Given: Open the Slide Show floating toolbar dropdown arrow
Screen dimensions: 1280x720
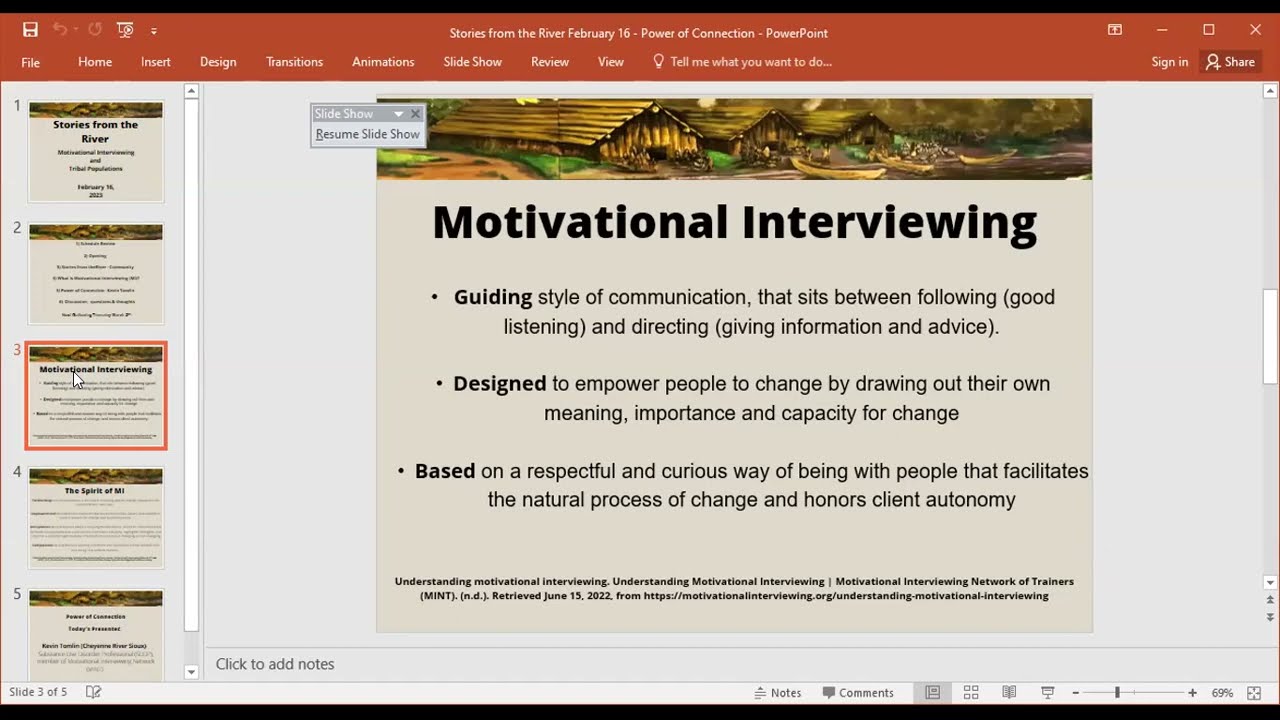Looking at the screenshot, I should click(x=398, y=114).
